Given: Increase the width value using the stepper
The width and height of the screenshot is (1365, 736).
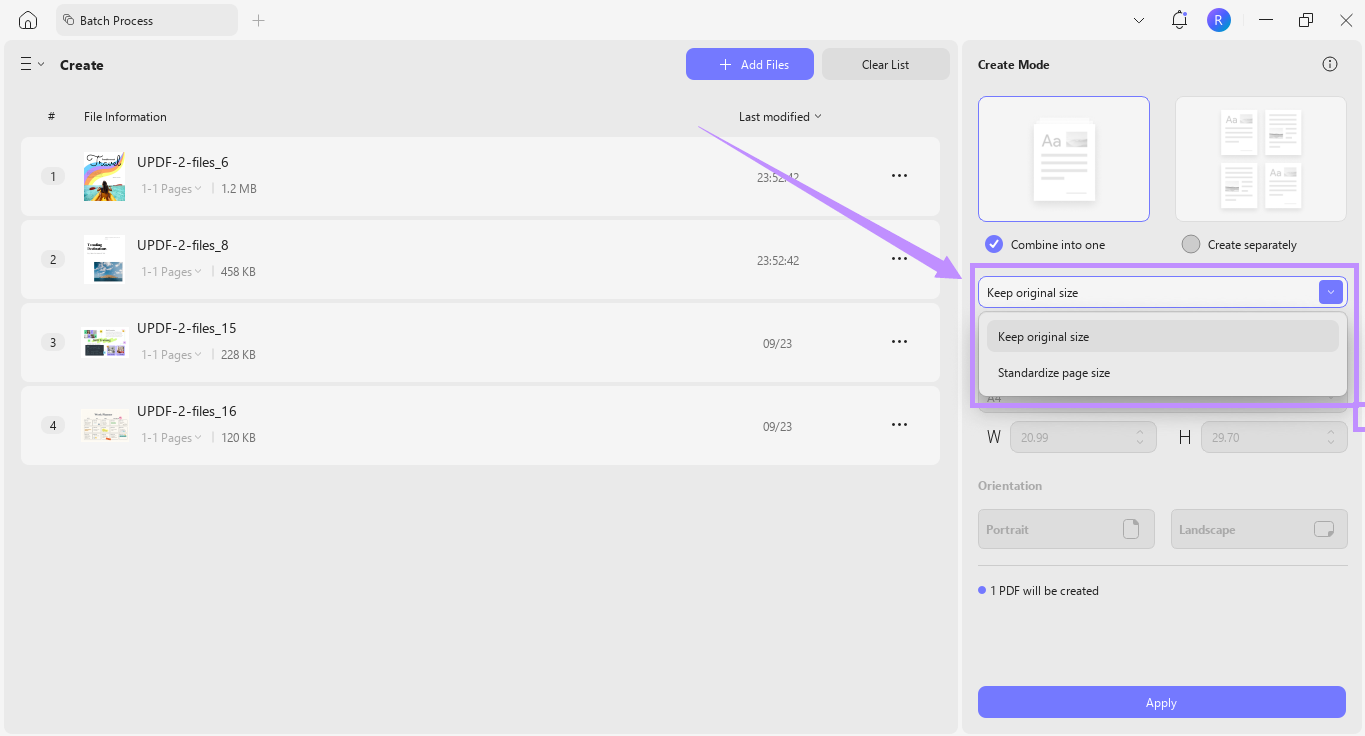Looking at the screenshot, I should coord(1139,432).
